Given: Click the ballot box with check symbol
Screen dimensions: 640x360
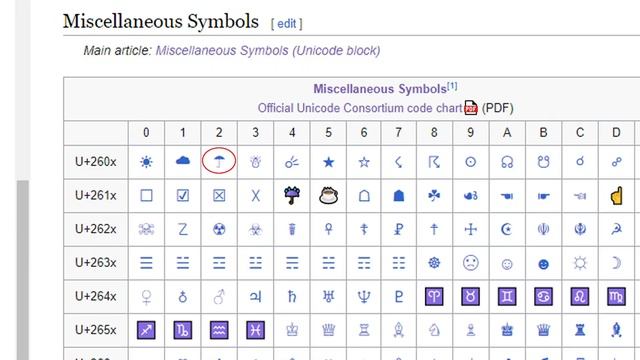Looking at the screenshot, I should [x=182, y=196].
